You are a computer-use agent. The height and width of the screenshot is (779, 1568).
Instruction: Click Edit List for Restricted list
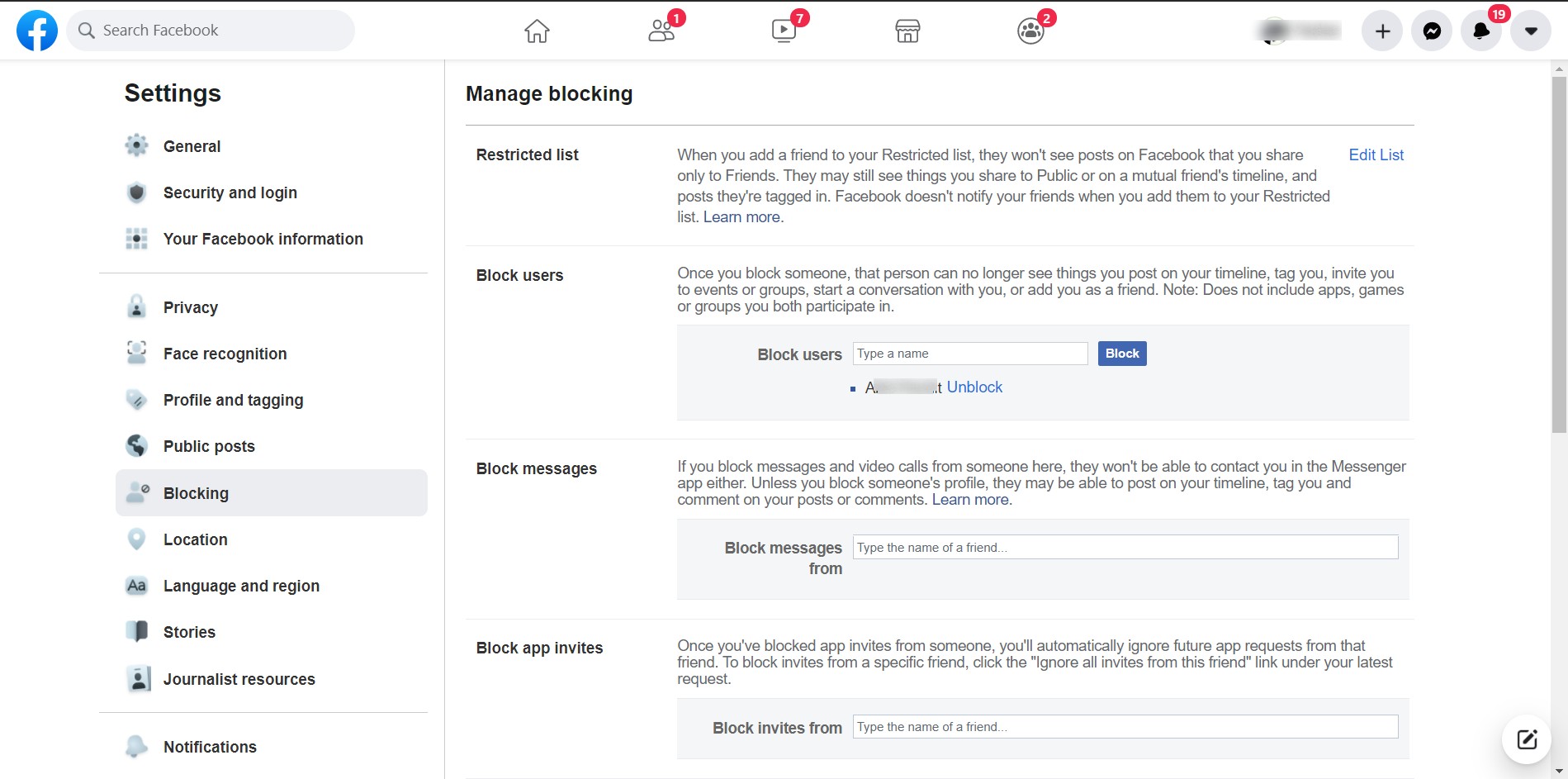coord(1376,154)
